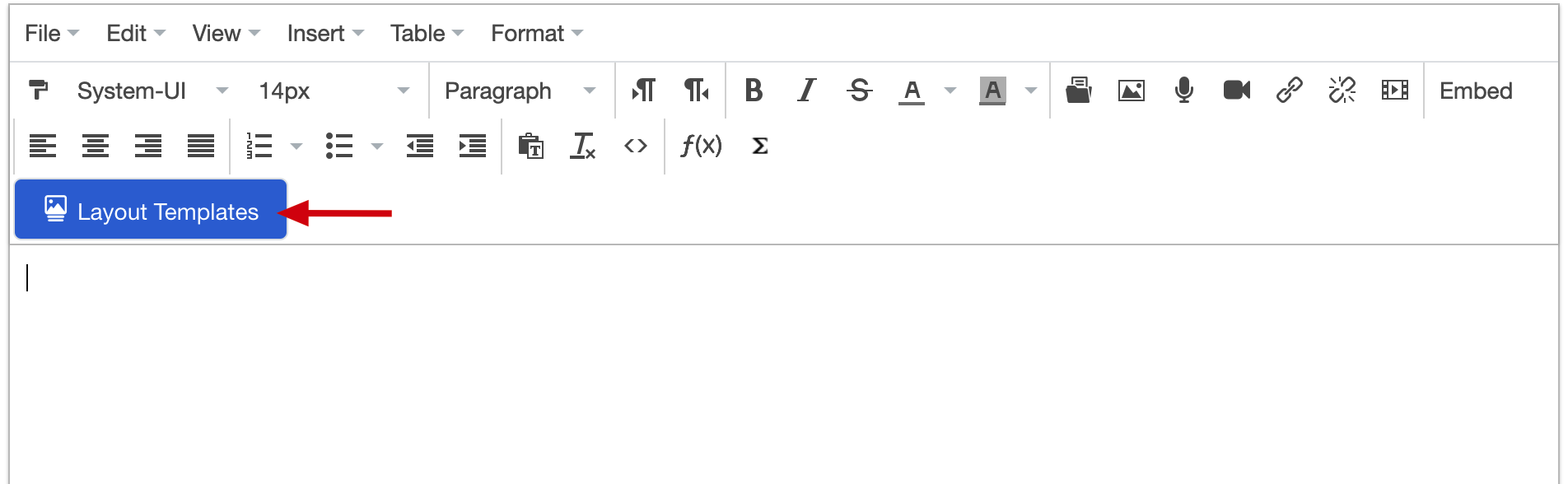Click the Sigma special character icon
Image resolution: width=1568 pixels, height=484 pixels.
pyautogui.click(x=760, y=146)
